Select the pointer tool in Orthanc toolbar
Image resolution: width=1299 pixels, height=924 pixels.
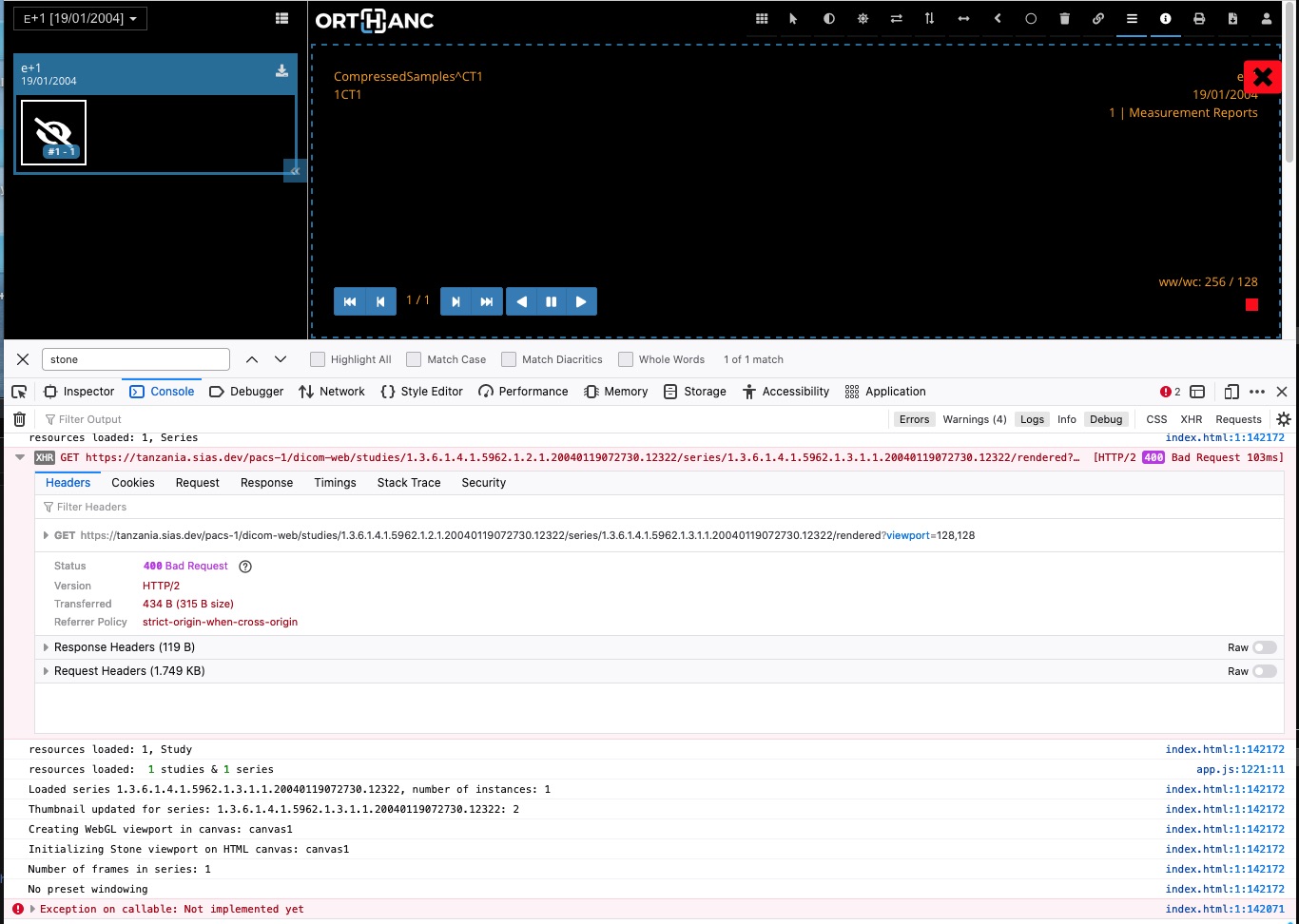(794, 19)
